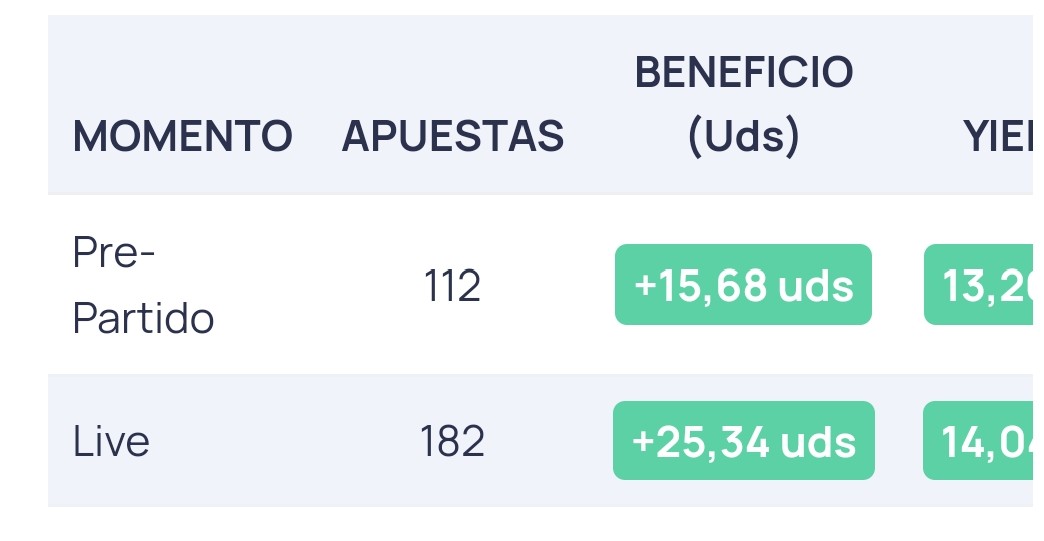Open the green +15,68 uds badge
Image resolution: width=1044 pixels, height=541 pixels.
tap(744, 285)
